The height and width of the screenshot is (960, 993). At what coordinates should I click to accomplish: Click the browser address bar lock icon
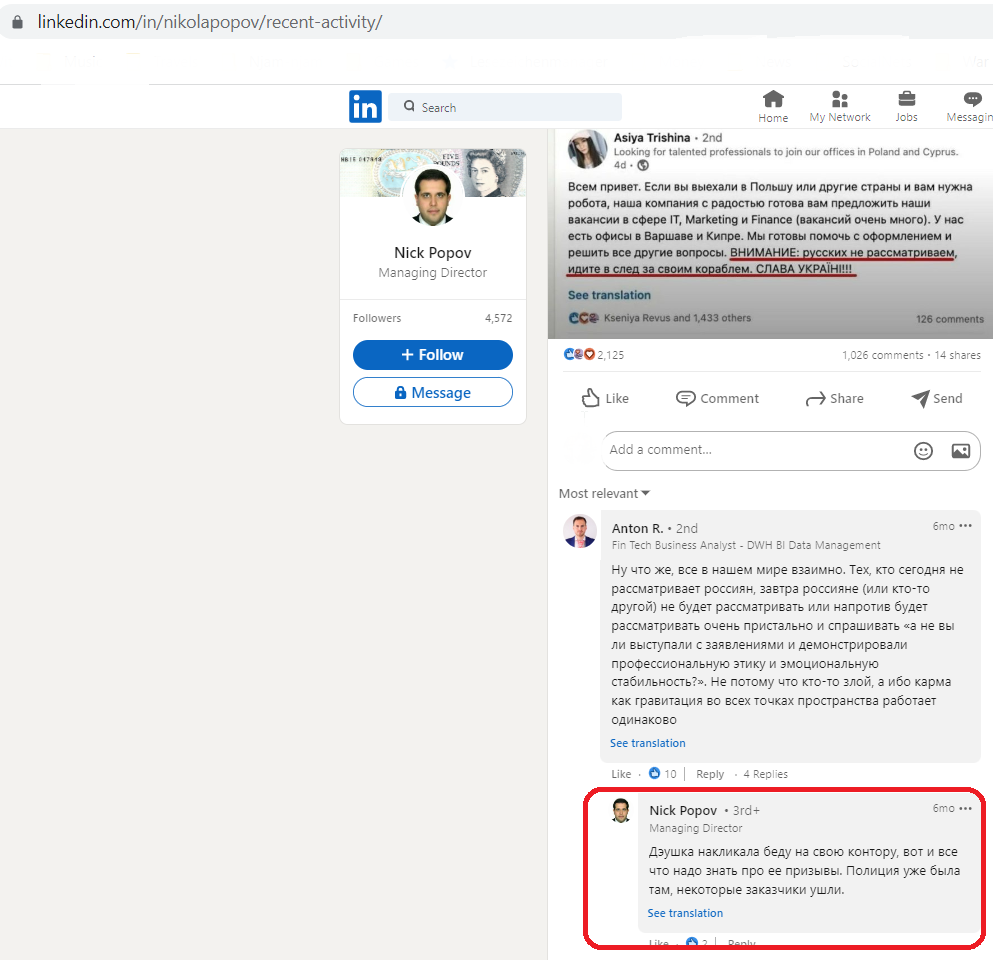coord(18,22)
